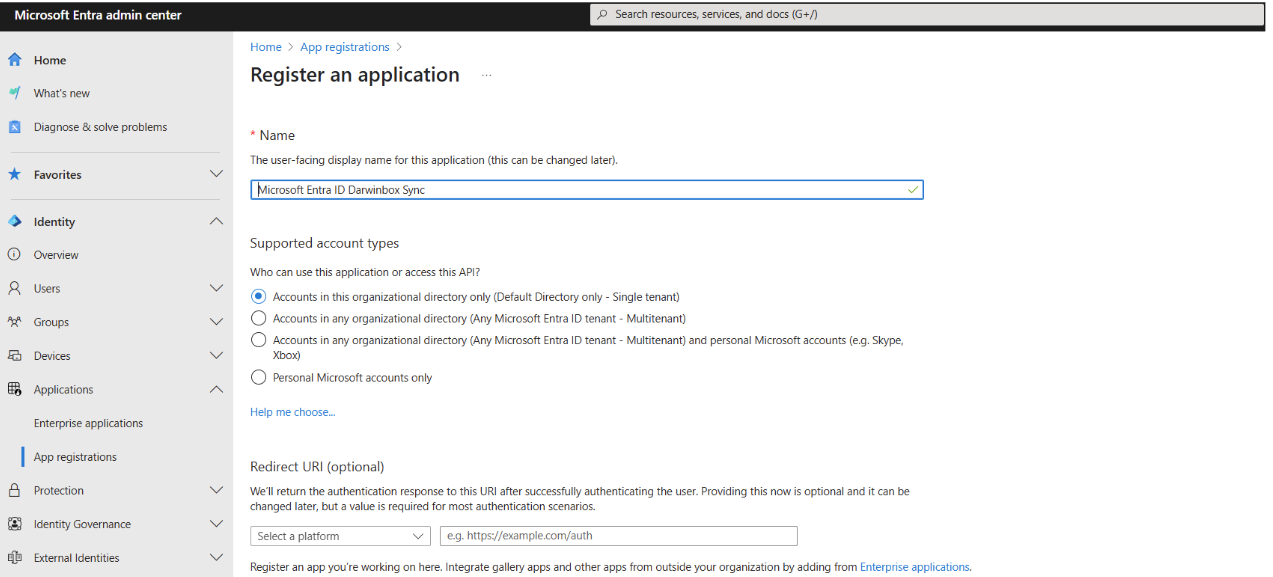Expand the External Identities chevron
The image size is (1273, 577).
click(x=216, y=558)
